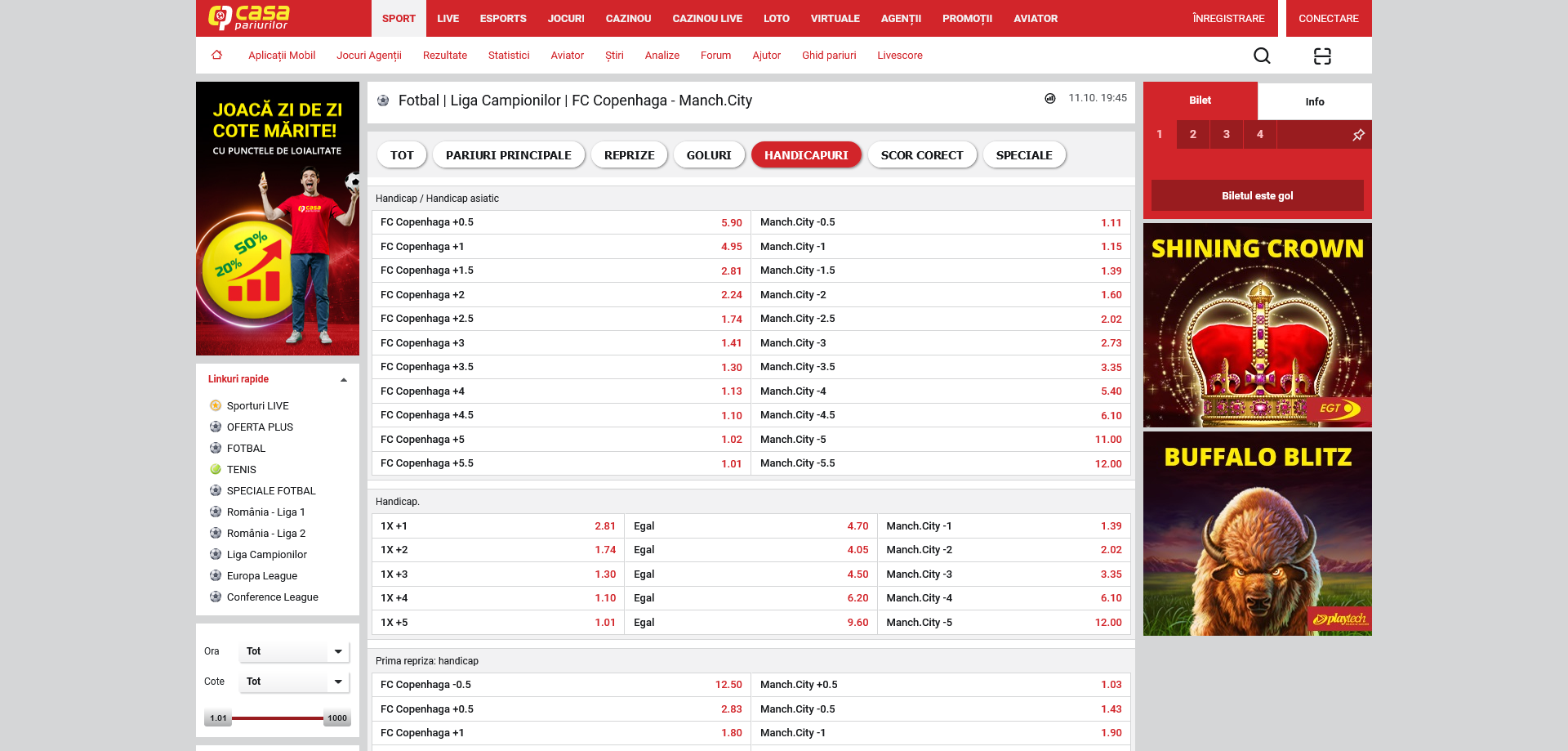1568x751 pixels.
Task: Open the Livescore link
Action: 900,56
